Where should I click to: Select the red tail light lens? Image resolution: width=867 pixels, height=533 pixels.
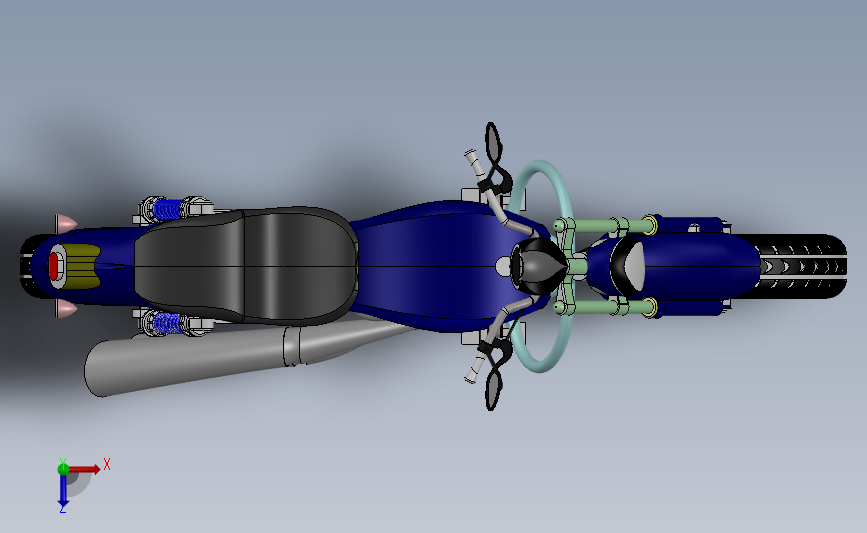tap(54, 266)
